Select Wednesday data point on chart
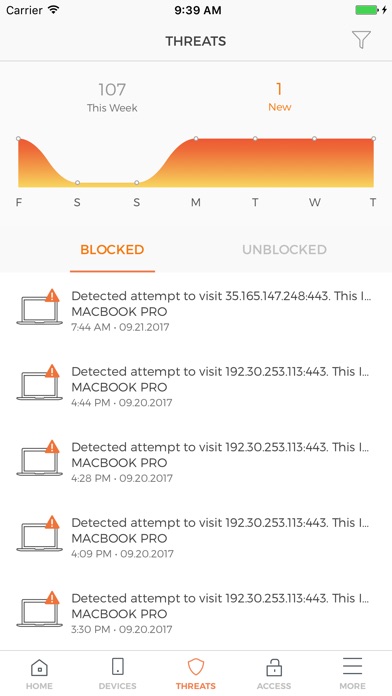This screenshot has height=696, width=392. point(314,138)
